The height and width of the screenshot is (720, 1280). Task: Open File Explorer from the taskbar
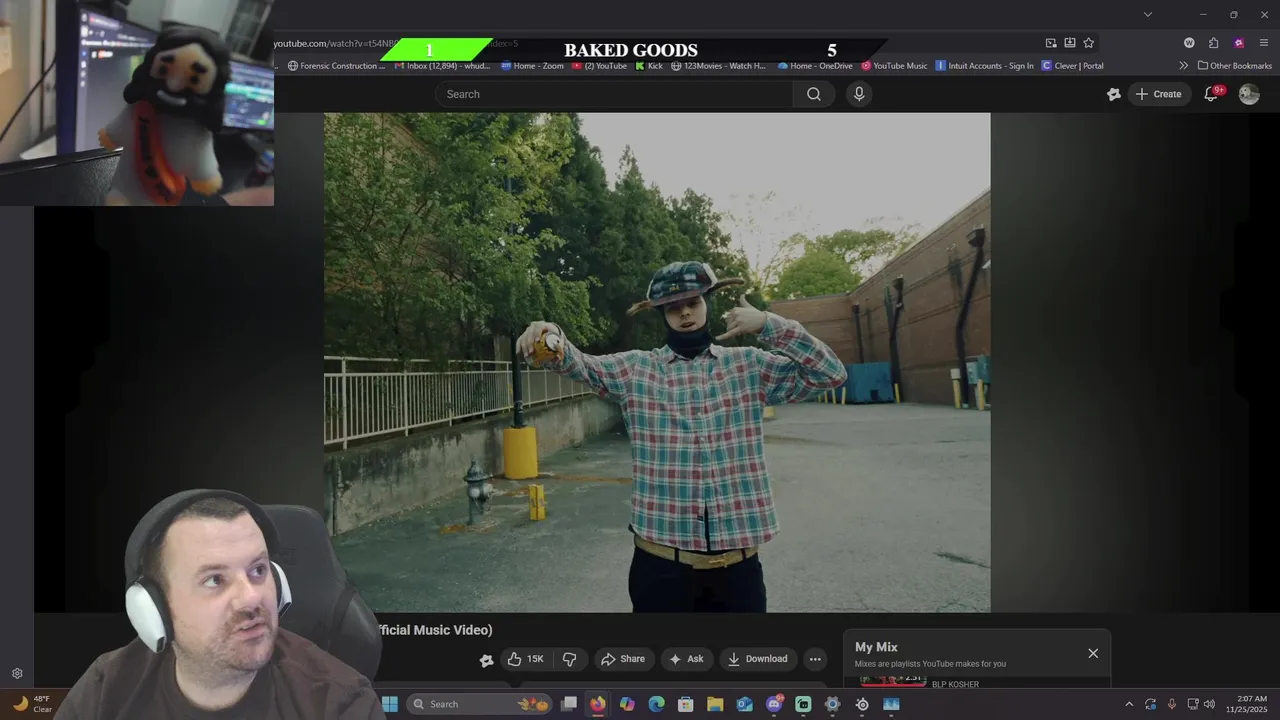pyautogui.click(x=715, y=704)
